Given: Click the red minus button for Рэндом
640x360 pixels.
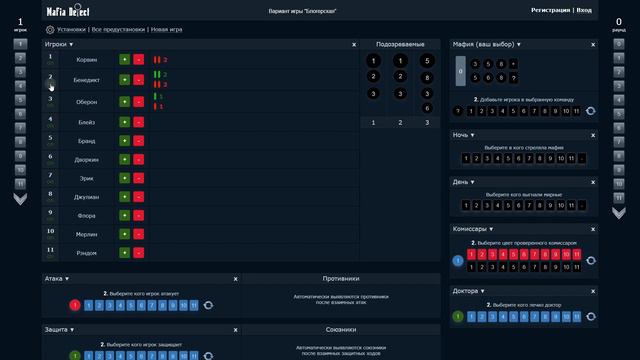Looking at the screenshot, I should click(x=138, y=253).
